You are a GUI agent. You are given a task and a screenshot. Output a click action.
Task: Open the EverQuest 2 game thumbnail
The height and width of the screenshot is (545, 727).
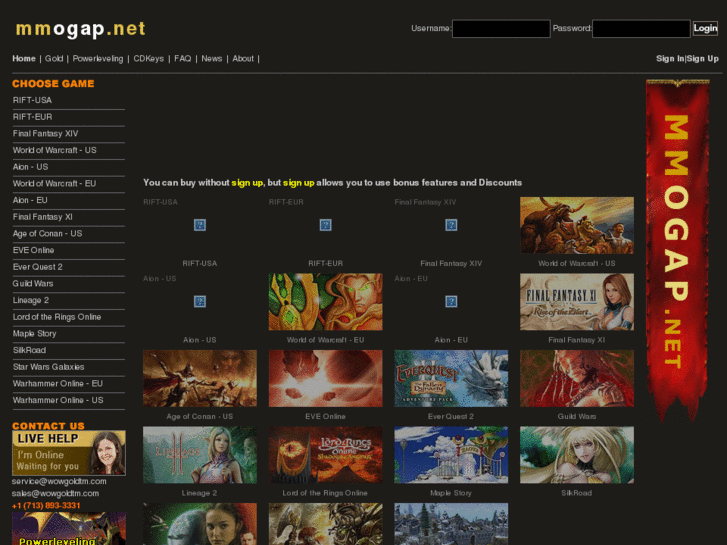(x=451, y=378)
